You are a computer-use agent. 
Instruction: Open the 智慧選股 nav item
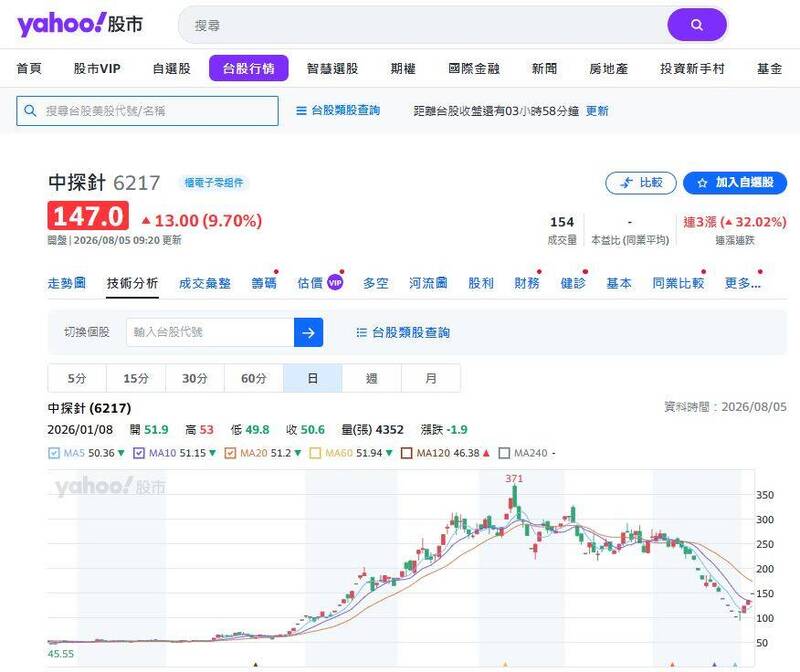click(x=332, y=68)
